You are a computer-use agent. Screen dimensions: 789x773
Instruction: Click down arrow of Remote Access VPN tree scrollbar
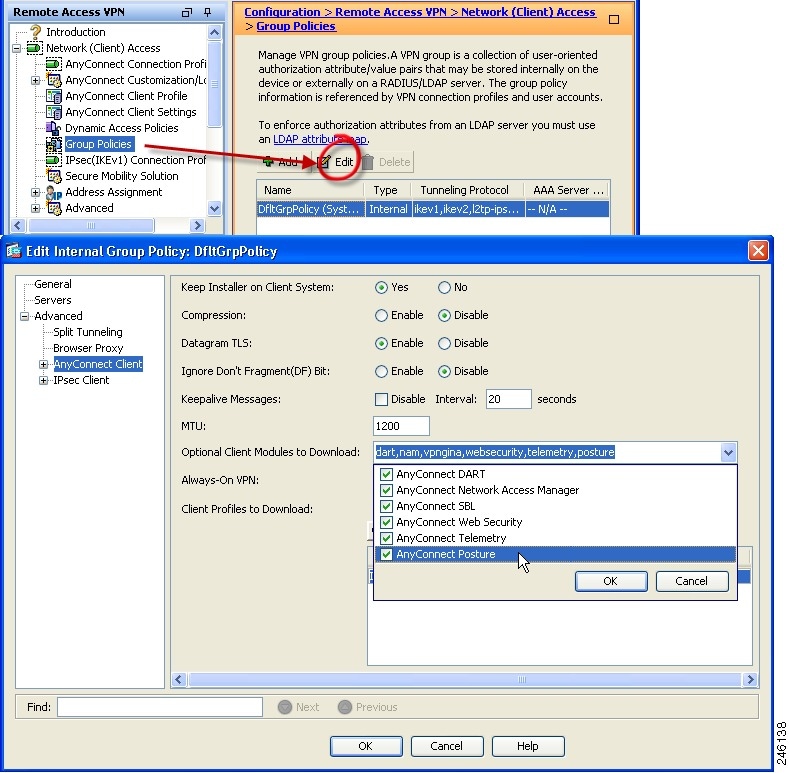(214, 208)
